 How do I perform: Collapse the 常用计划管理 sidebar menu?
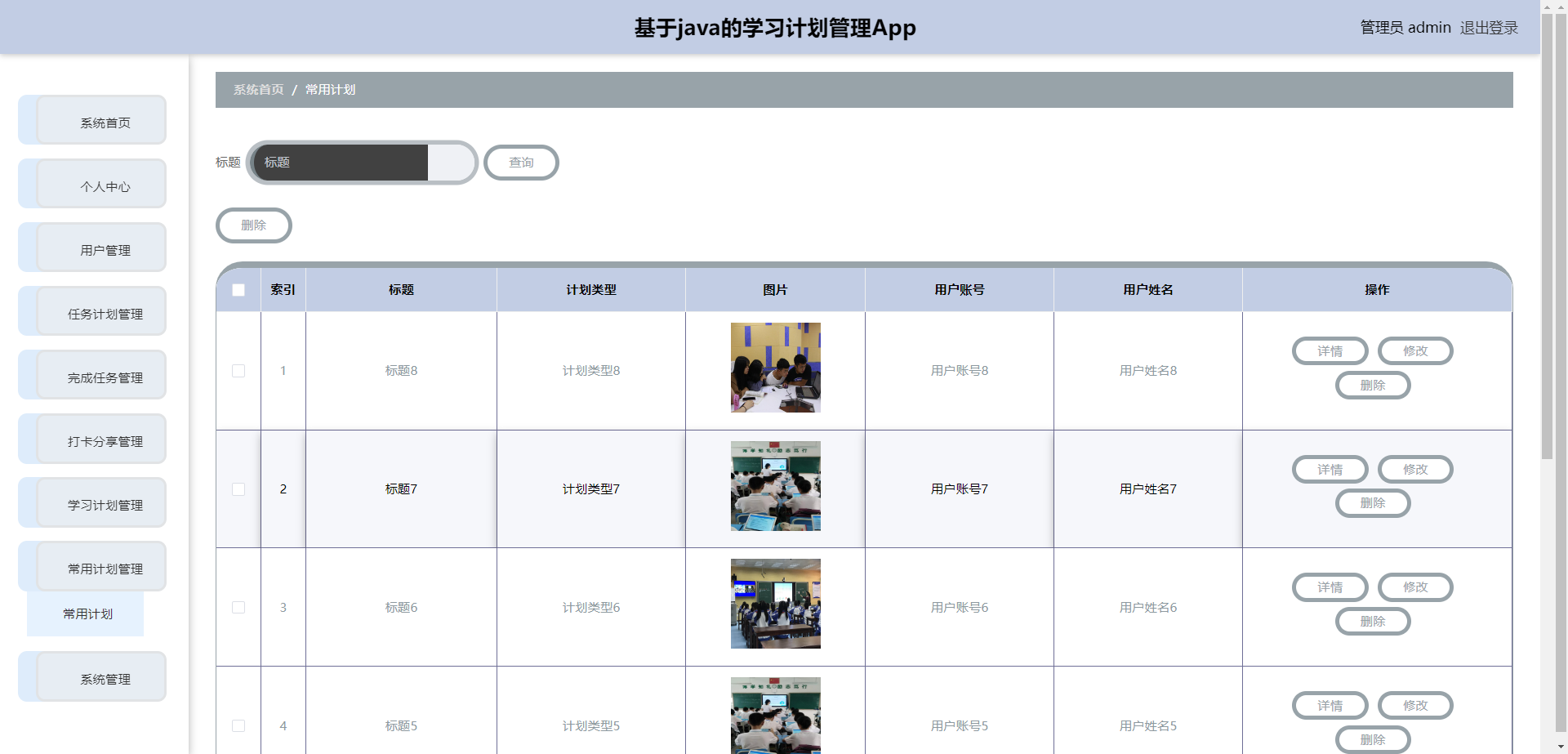coord(105,569)
